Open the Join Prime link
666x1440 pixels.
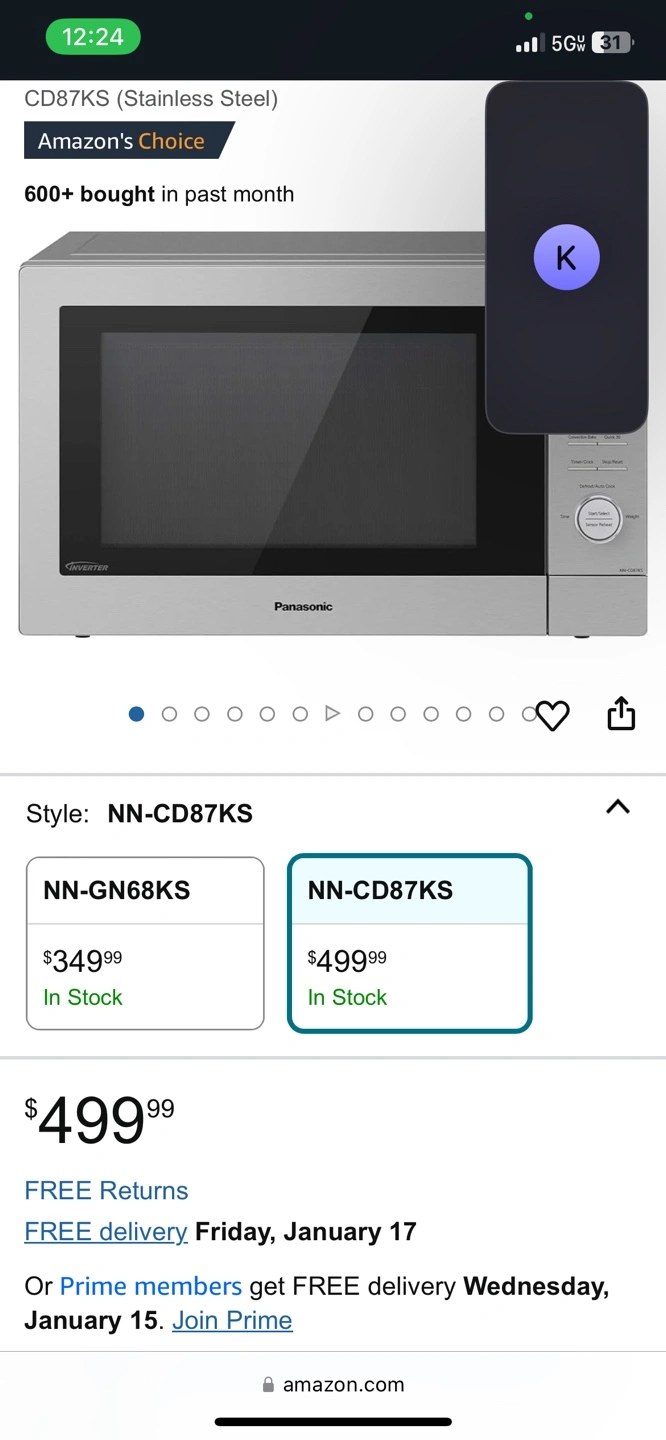[x=232, y=1320]
